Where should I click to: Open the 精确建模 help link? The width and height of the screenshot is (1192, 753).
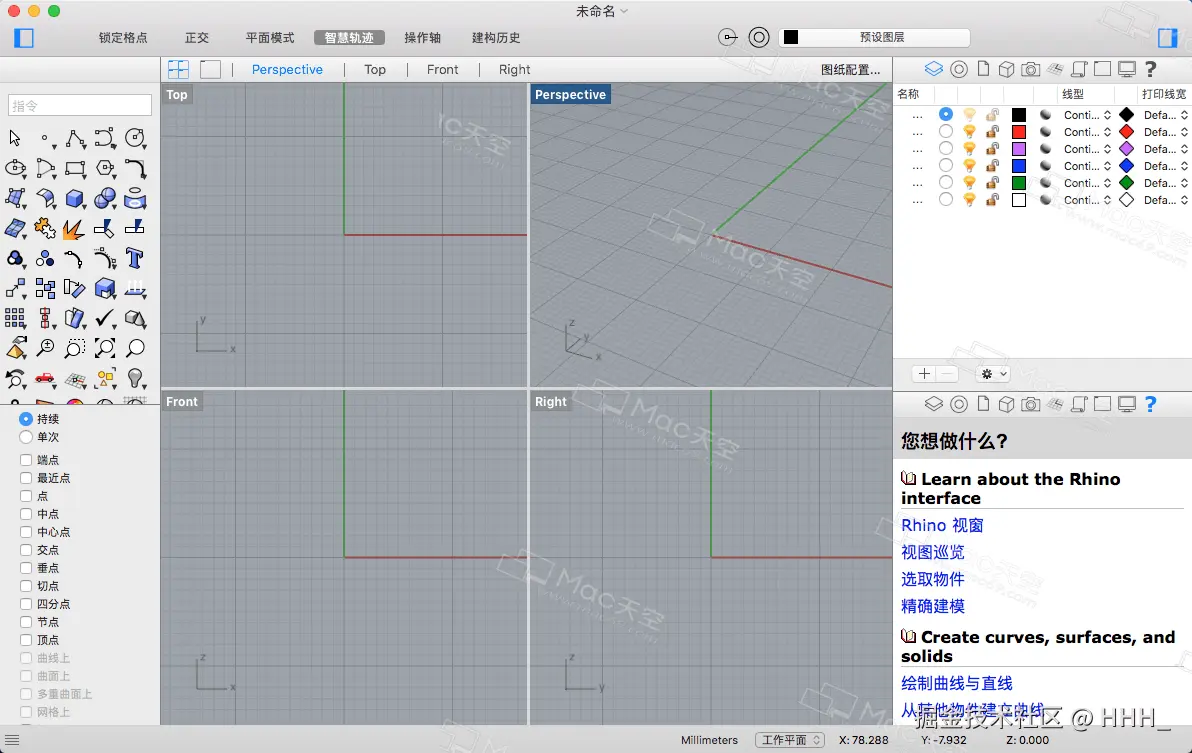(933, 606)
